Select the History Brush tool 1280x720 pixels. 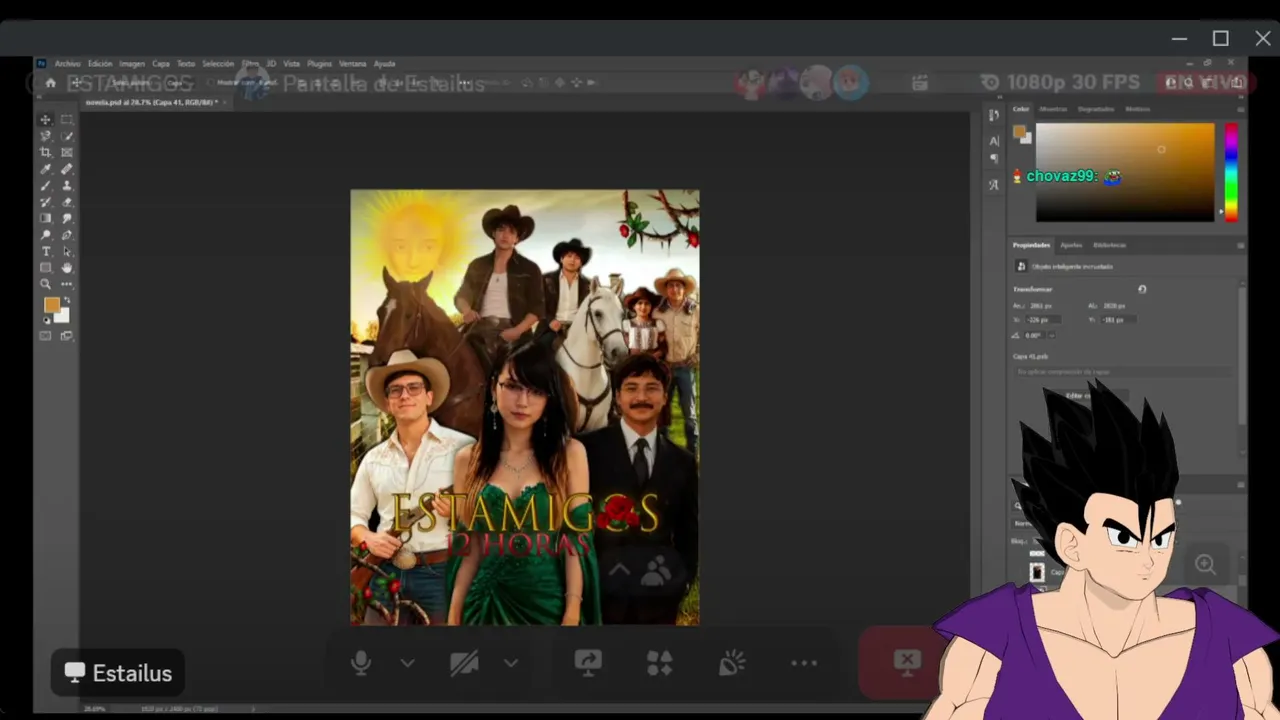45,202
